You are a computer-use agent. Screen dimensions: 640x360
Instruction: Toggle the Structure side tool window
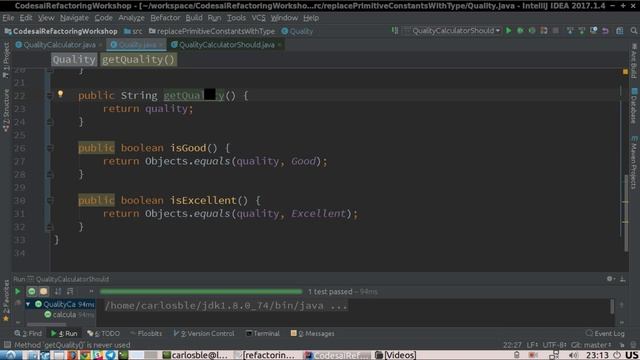point(6,110)
